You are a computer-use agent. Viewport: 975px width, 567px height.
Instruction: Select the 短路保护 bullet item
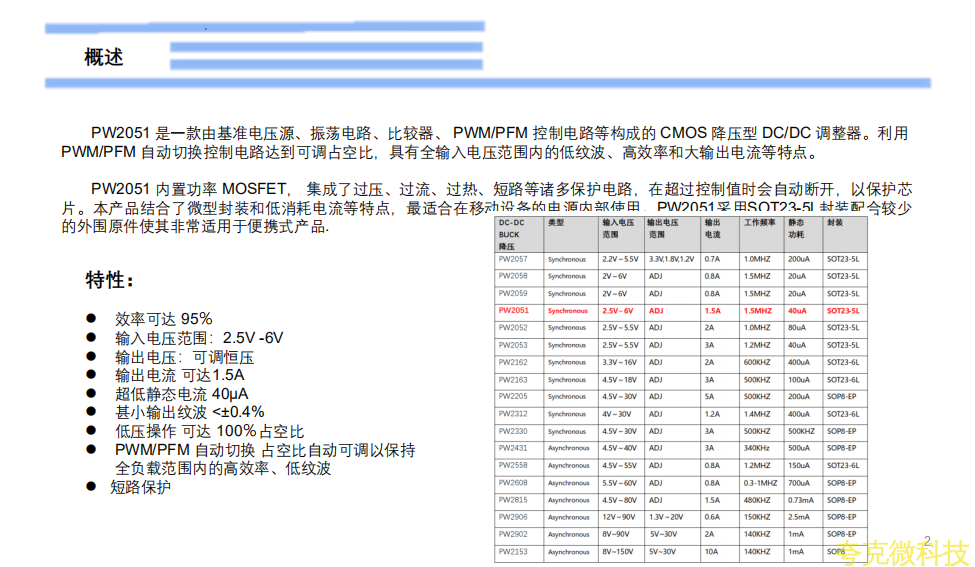pyautogui.click(x=141, y=487)
